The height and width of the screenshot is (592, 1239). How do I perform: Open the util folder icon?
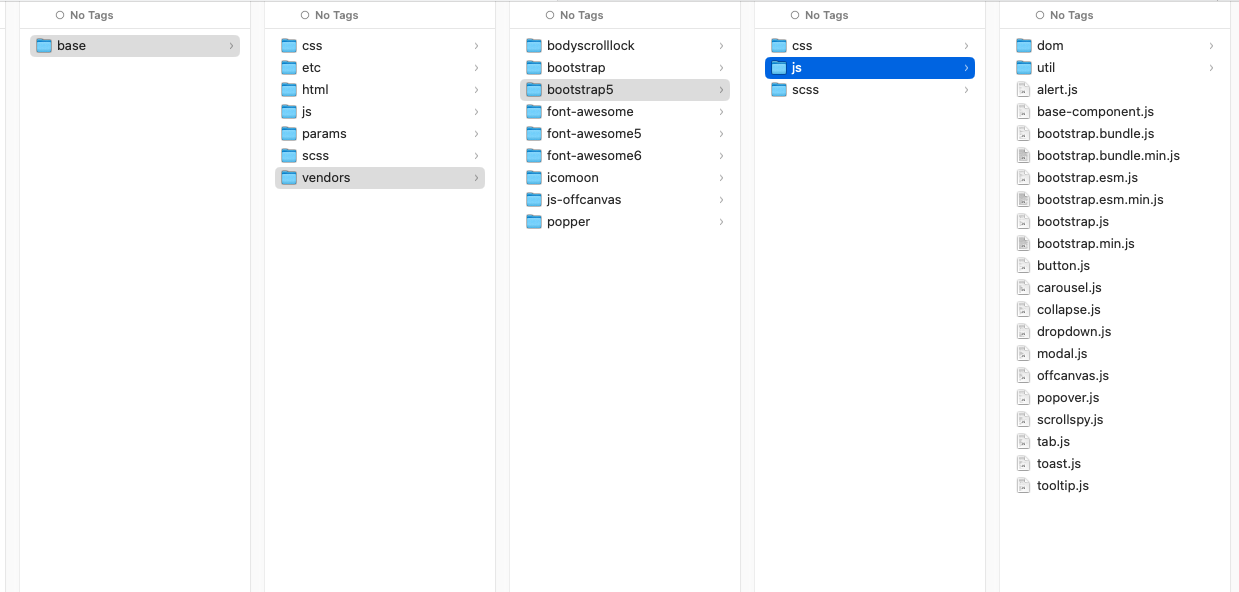(x=1024, y=68)
